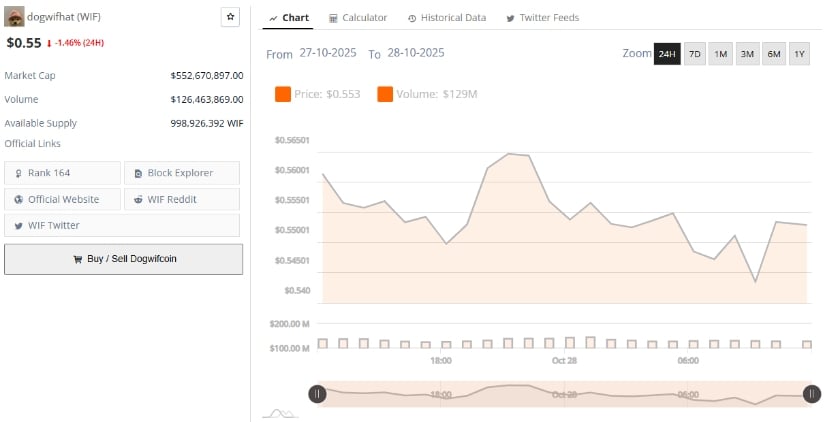Click the right range navigator handle
This screenshot has height=422, width=825.
[x=812, y=394]
